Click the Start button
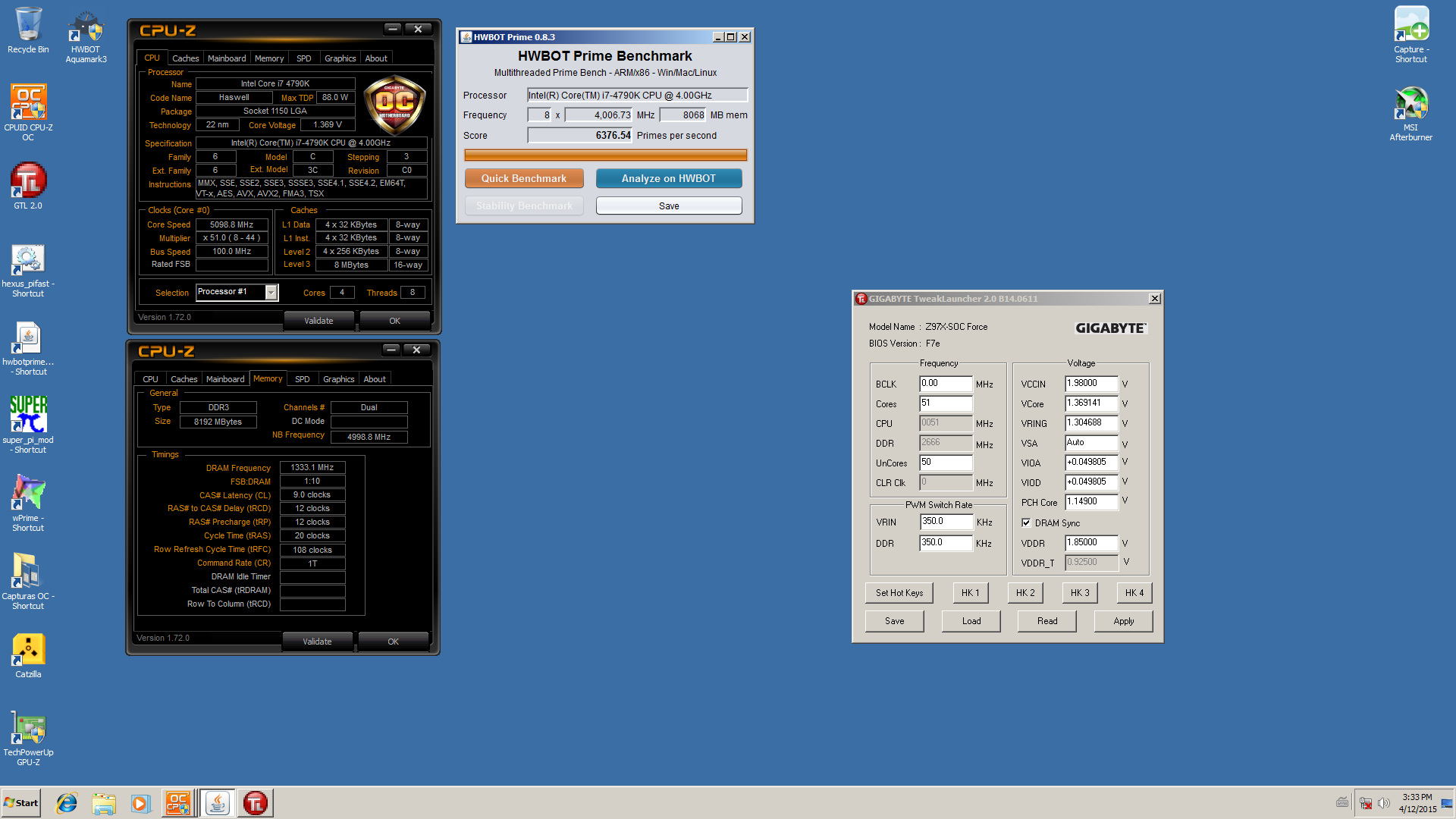 click(x=21, y=803)
